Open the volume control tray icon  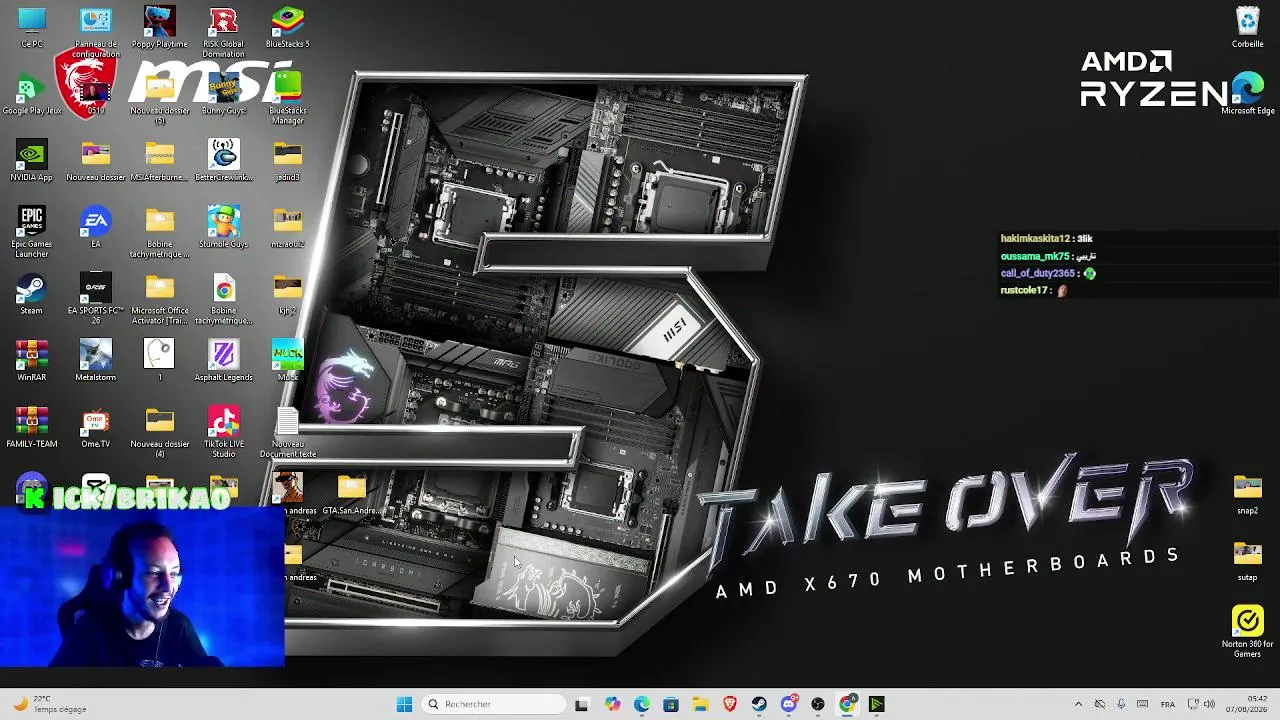point(1209,704)
